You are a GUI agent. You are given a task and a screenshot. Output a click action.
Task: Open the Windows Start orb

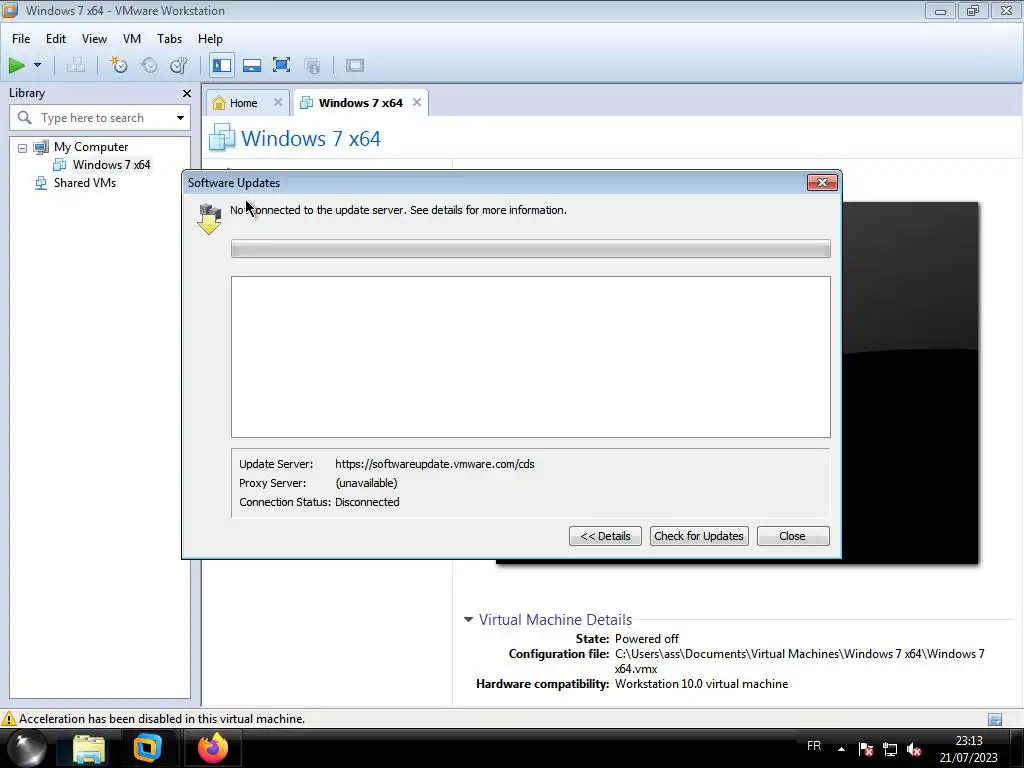tap(26, 748)
